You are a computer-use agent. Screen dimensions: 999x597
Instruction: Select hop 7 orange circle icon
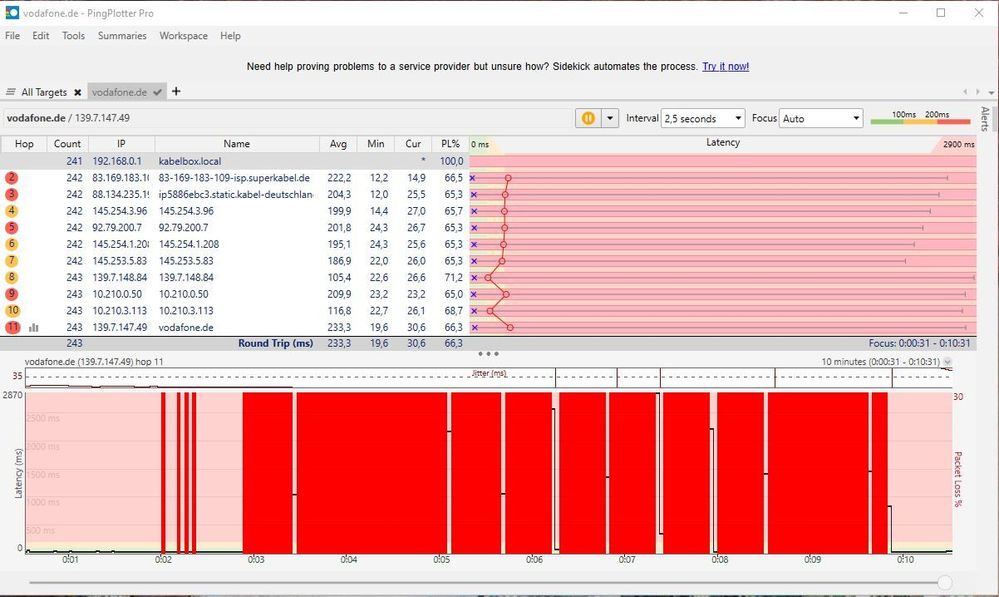point(11,261)
